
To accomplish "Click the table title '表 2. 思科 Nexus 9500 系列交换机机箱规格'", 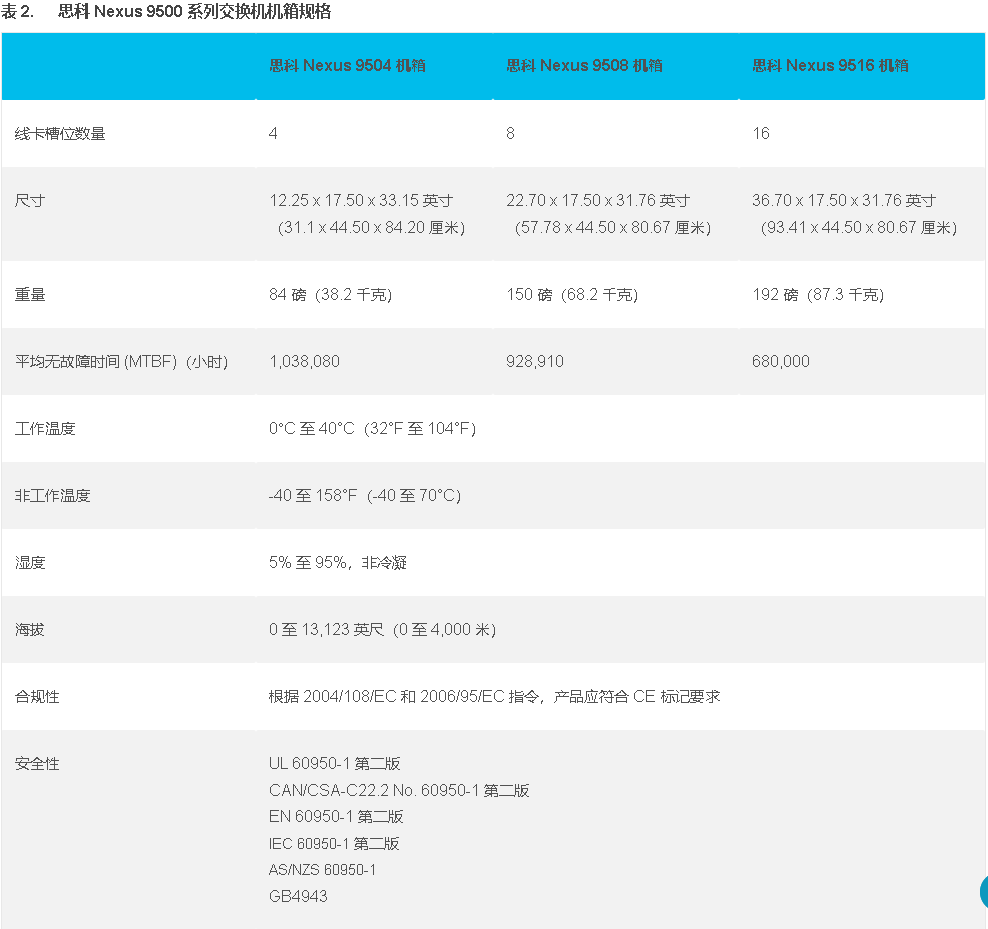I will click(x=166, y=11).
